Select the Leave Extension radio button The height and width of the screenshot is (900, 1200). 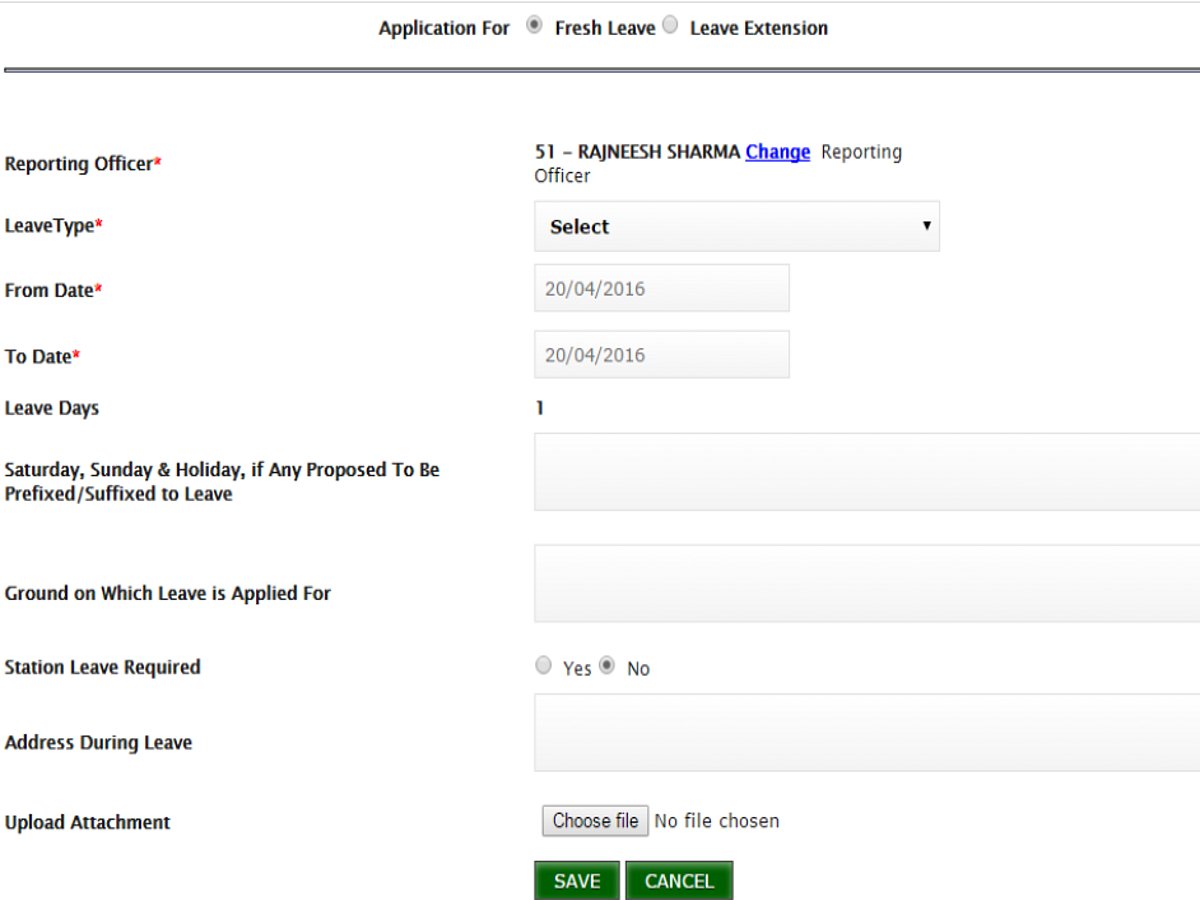coord(670,26)
